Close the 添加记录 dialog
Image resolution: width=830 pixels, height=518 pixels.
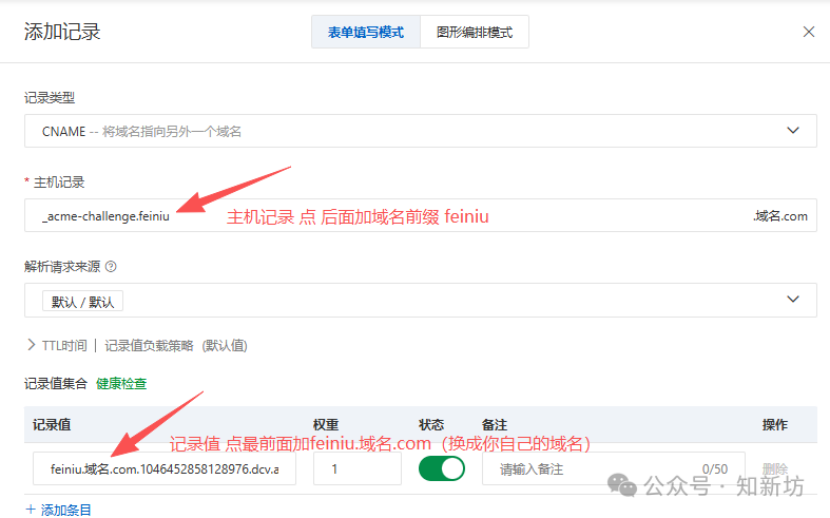(x=808, y=32)
